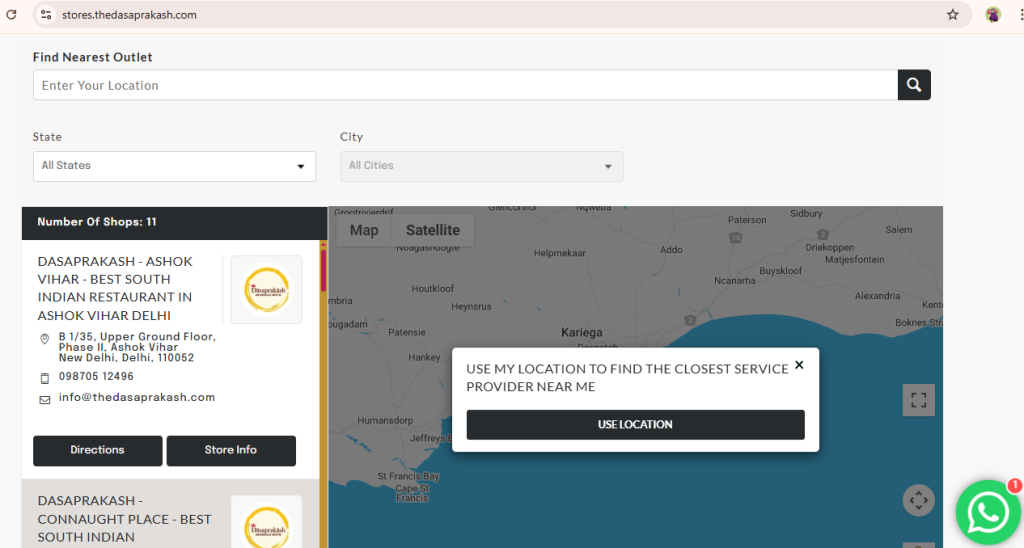This screenshot has width=1024, height=548.
Task: Open Ashok Vihar Dasaprakash logo thumbnail
Action: coord(266,289)
